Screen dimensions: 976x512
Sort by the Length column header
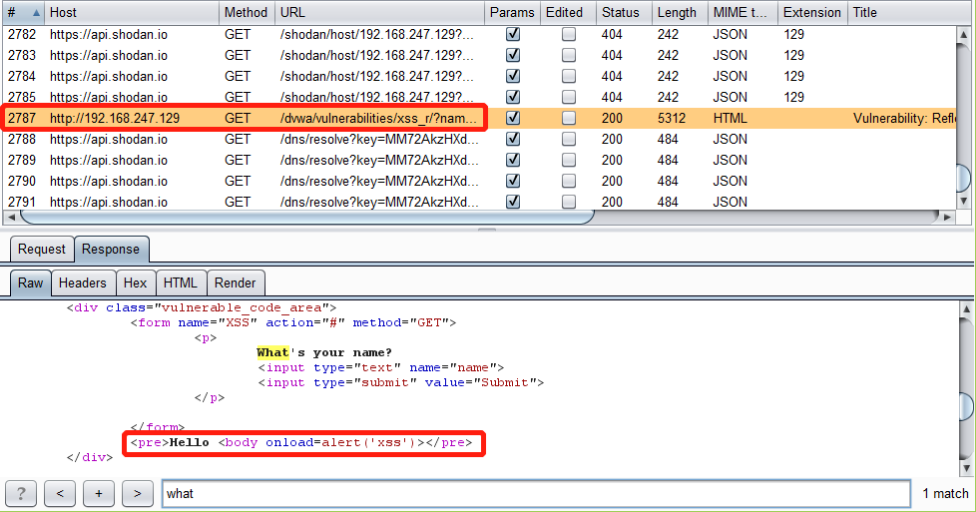coord(680,12)
